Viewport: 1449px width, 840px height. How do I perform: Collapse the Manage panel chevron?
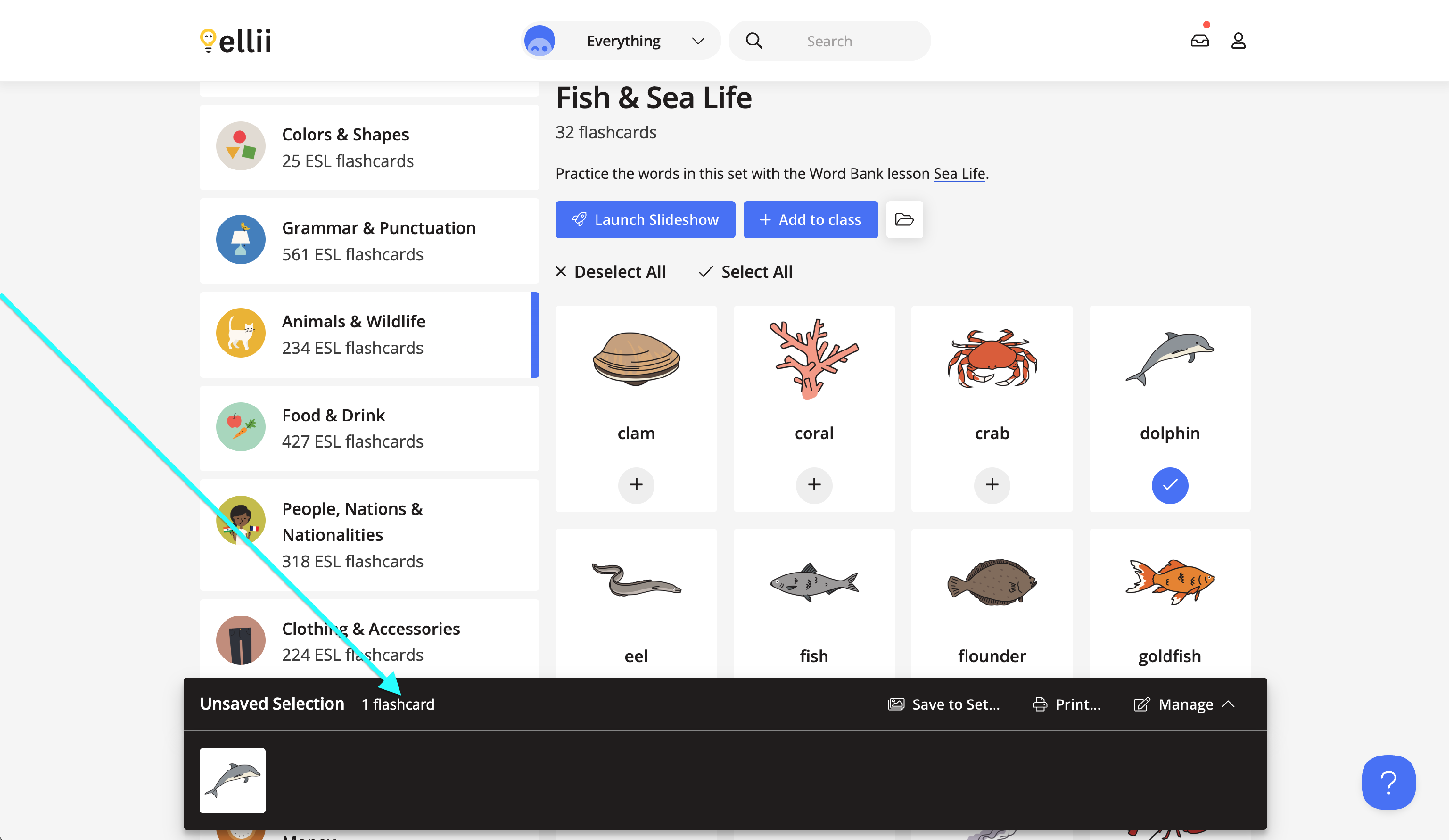tap(1228, 704)
